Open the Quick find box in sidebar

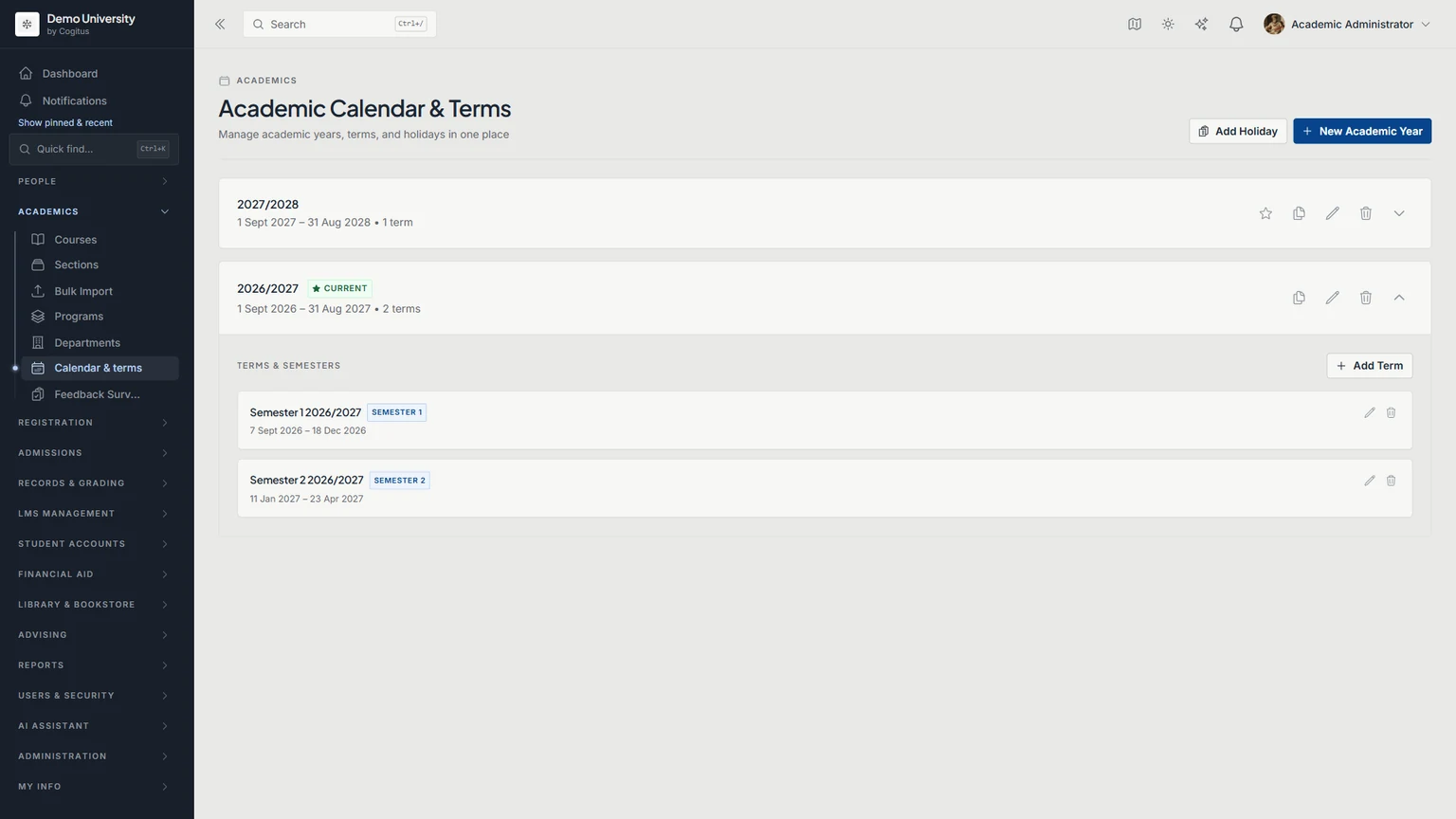tap(94, 149)
